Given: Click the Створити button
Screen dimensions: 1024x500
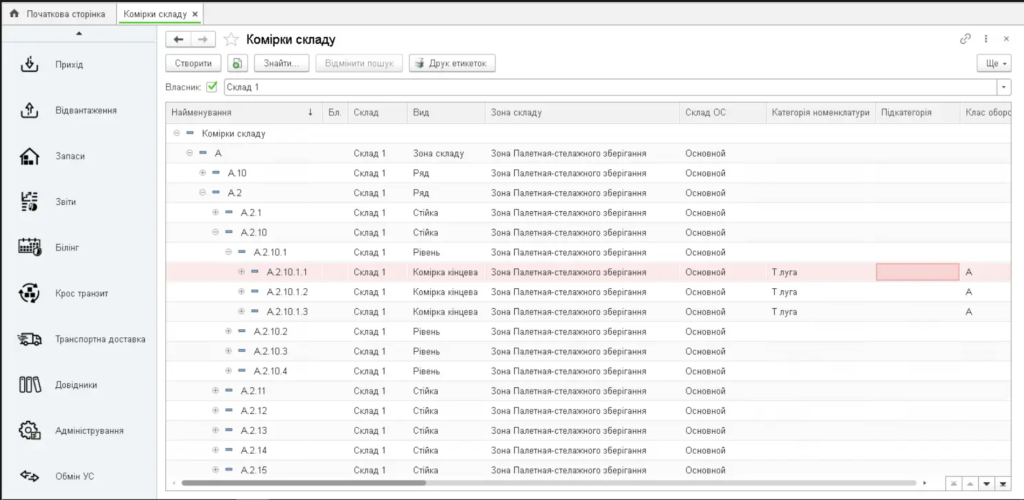Looking at the screenshot, I should coord(193,63).
